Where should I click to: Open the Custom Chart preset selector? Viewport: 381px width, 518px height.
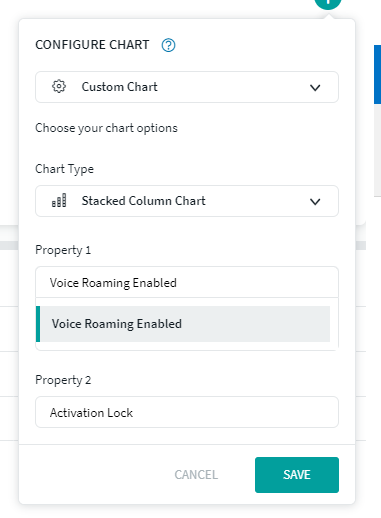(187, 87)
